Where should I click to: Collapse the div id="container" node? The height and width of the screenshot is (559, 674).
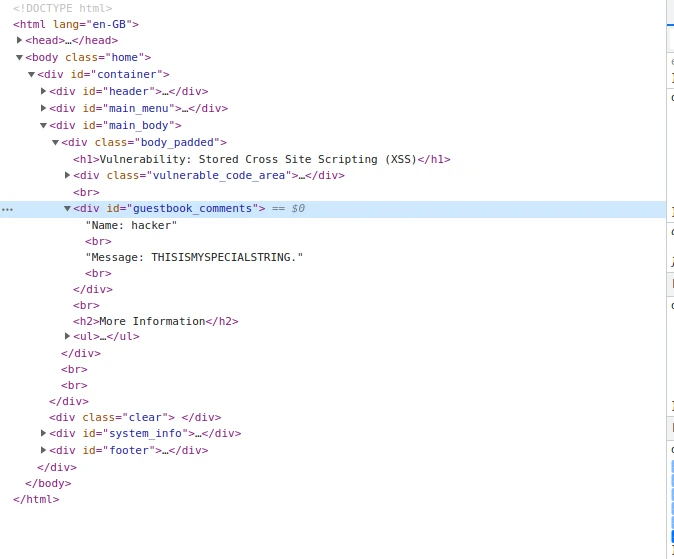tap(32, 75)
